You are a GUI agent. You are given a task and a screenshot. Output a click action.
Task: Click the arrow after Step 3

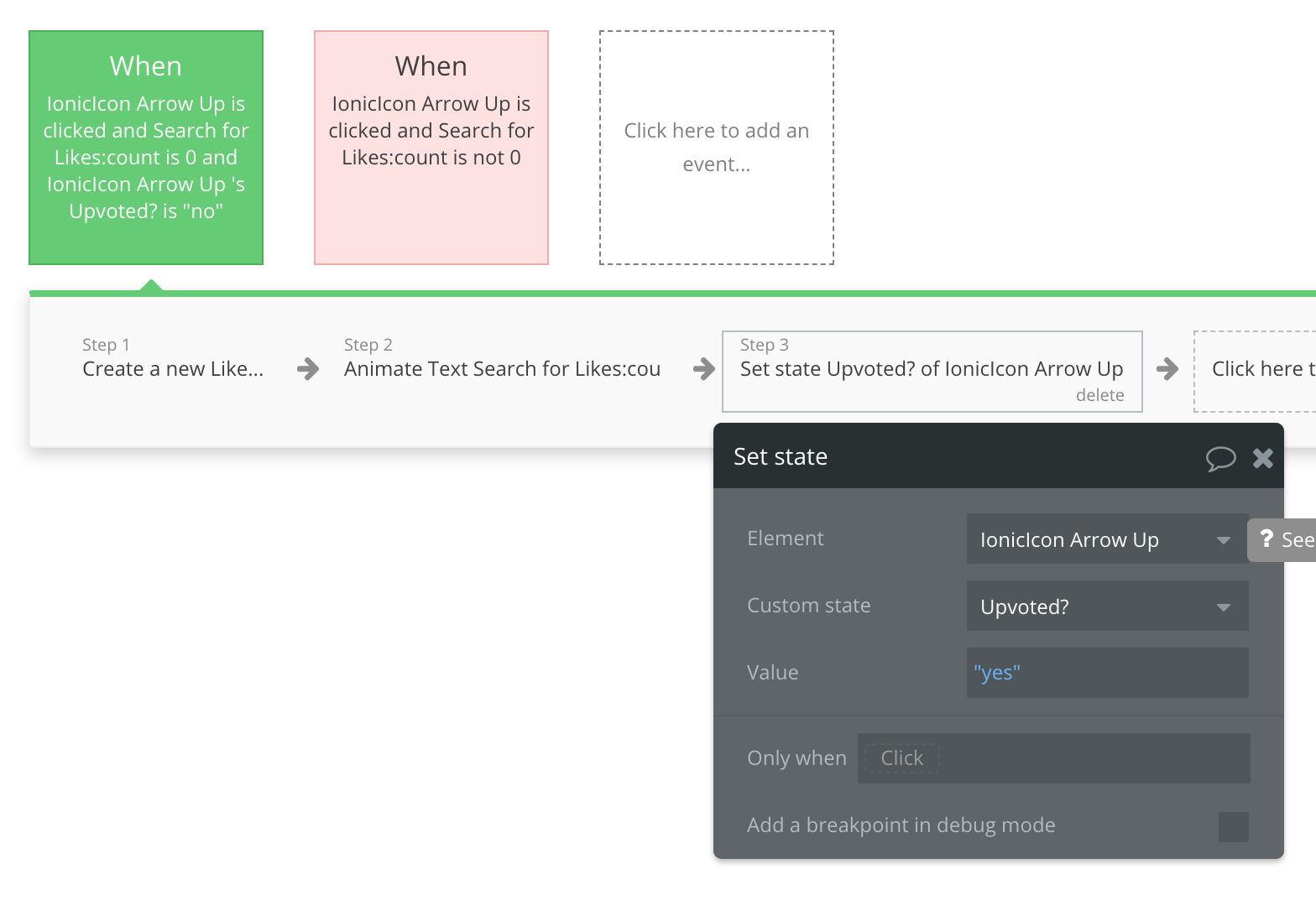[x=1167, y=369]
